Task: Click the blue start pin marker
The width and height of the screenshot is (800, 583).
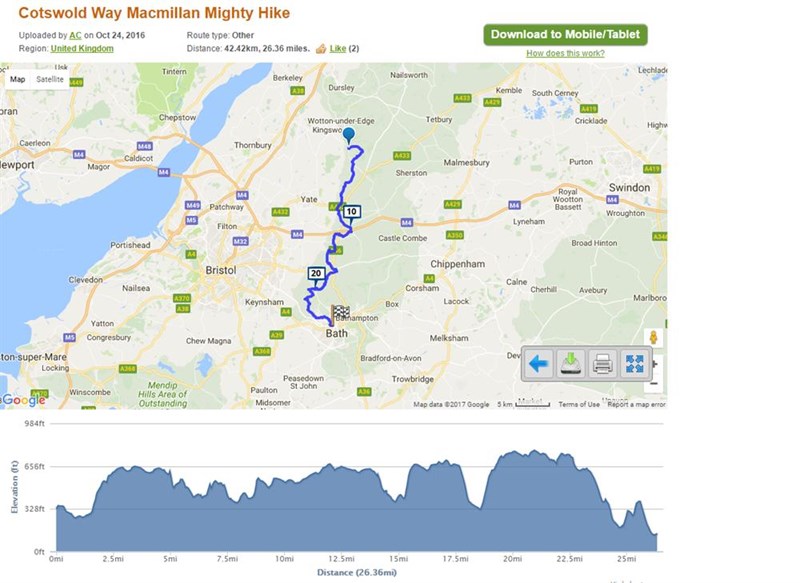Action: tap(348, 136)
